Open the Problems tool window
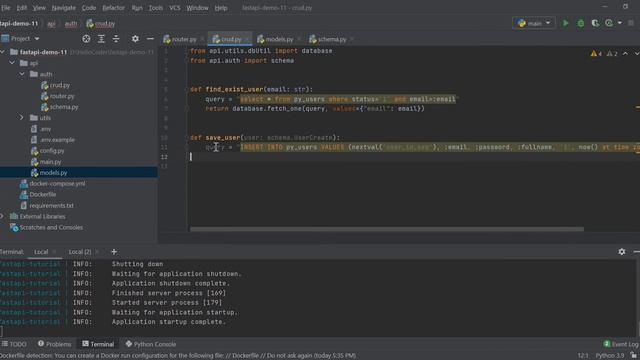Image resolution: width=640 pixels, height=360 pixels. click(55, 344)
